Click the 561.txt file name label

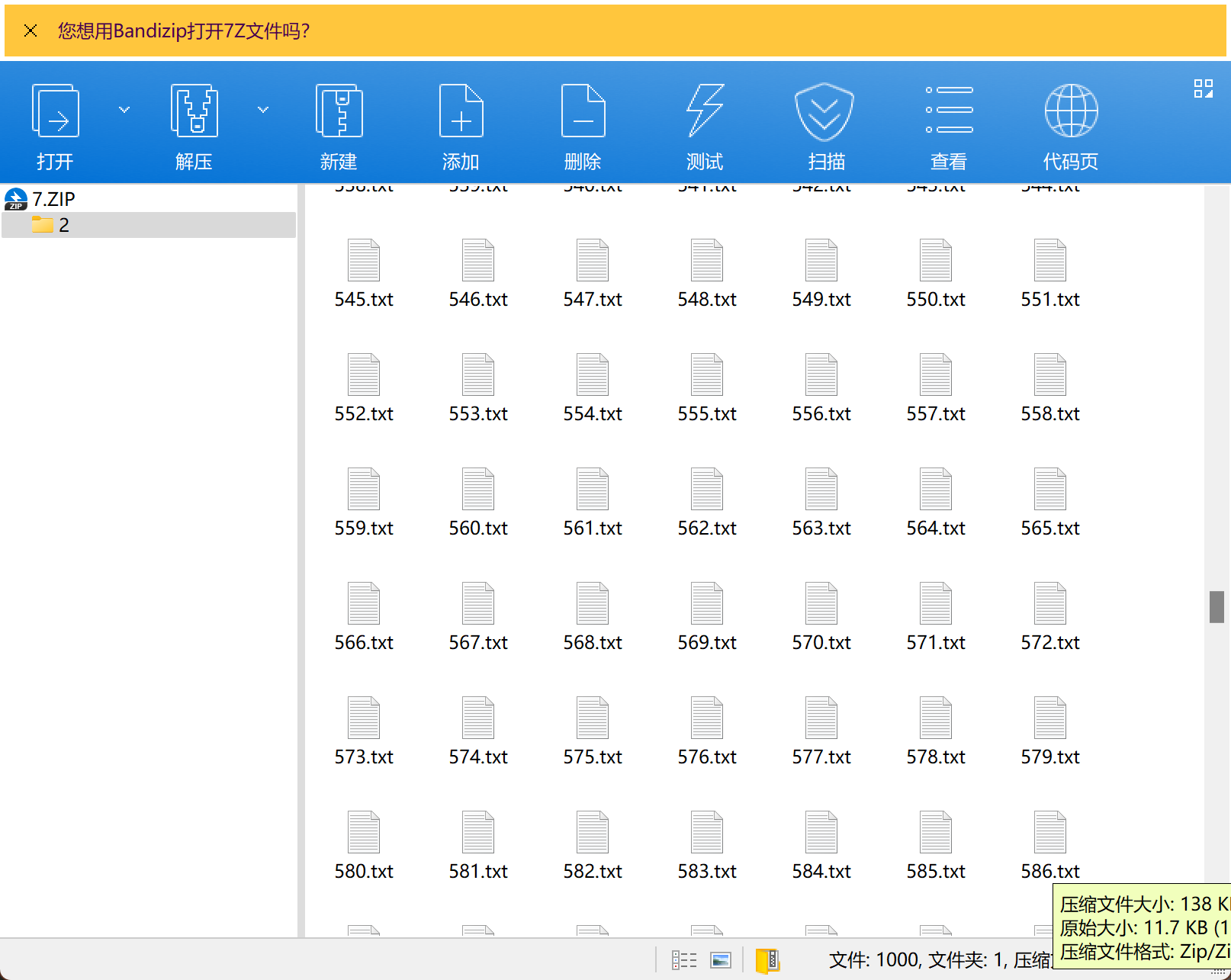[593, 528]
